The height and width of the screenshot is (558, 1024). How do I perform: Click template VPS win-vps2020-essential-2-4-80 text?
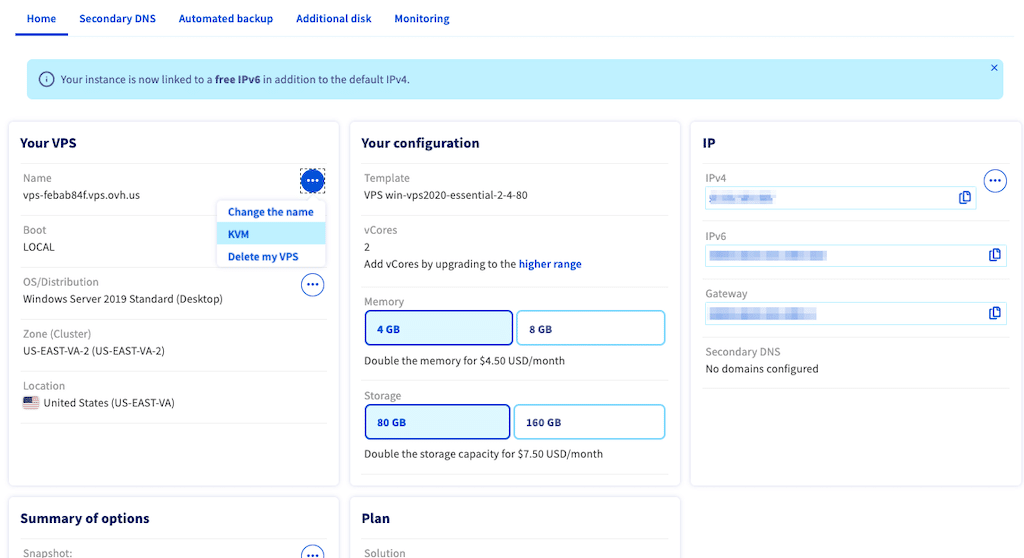(446, 195)
